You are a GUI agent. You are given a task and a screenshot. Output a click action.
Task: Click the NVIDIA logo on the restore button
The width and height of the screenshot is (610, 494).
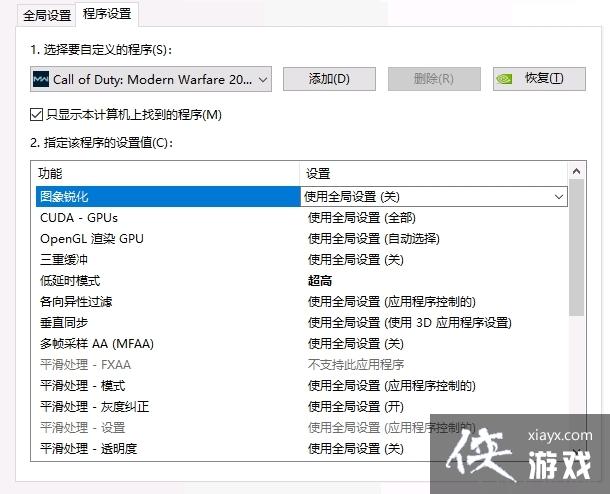[504, 79]
